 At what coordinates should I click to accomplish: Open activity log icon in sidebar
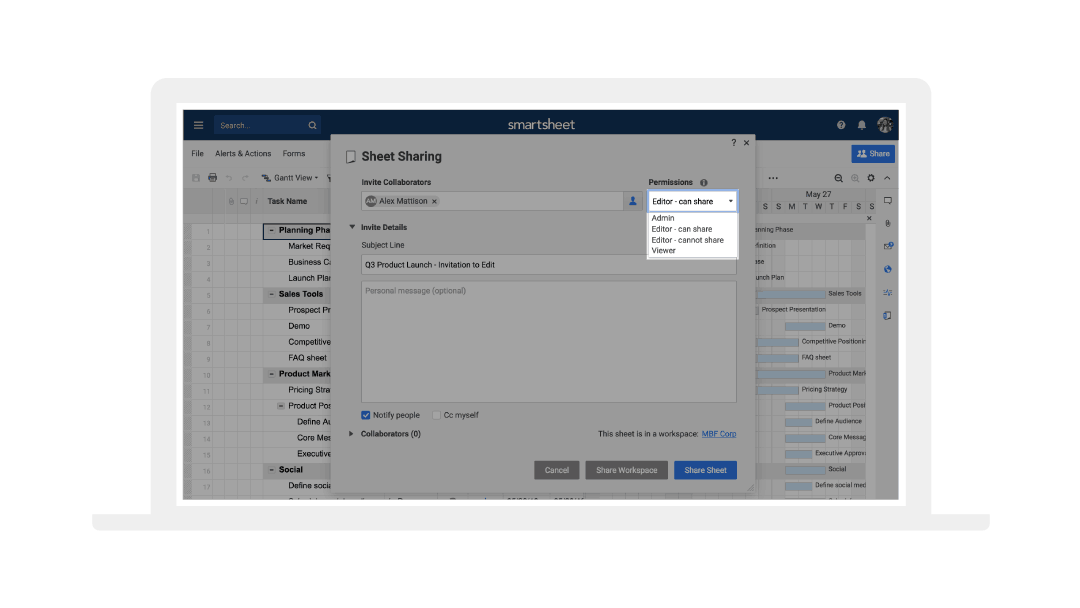tap(887, 293)
